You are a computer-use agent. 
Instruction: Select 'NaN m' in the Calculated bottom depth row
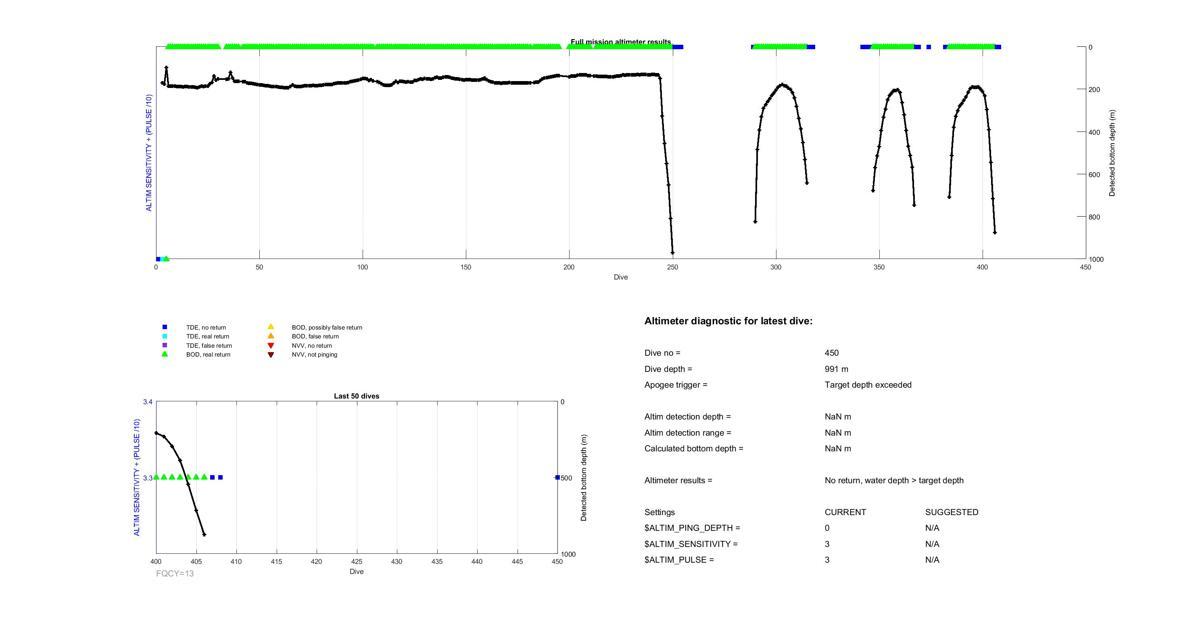(x=838, y=448)
